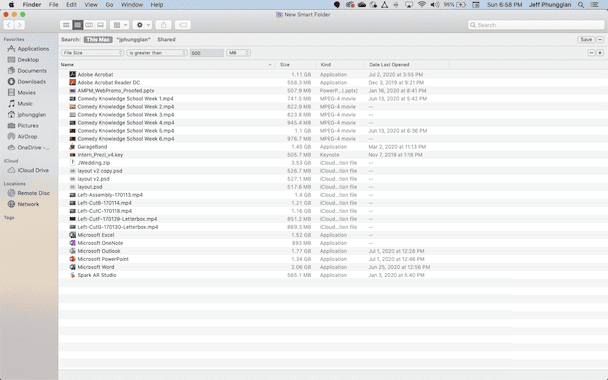
Task: Click the Wi-Fi status icon
Action: click(x=422, y=5)
